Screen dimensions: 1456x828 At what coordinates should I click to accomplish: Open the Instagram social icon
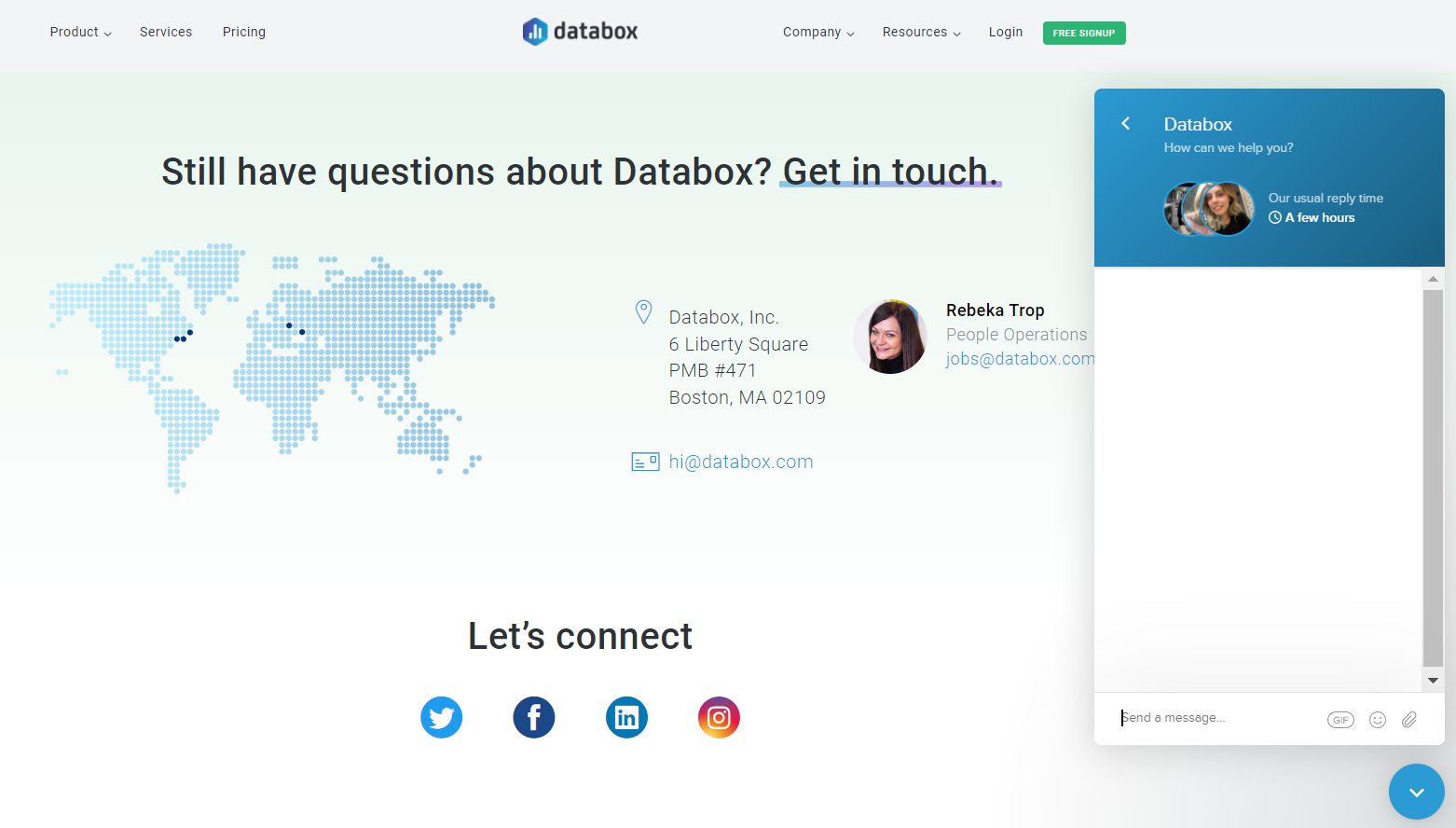pos(719,718)
